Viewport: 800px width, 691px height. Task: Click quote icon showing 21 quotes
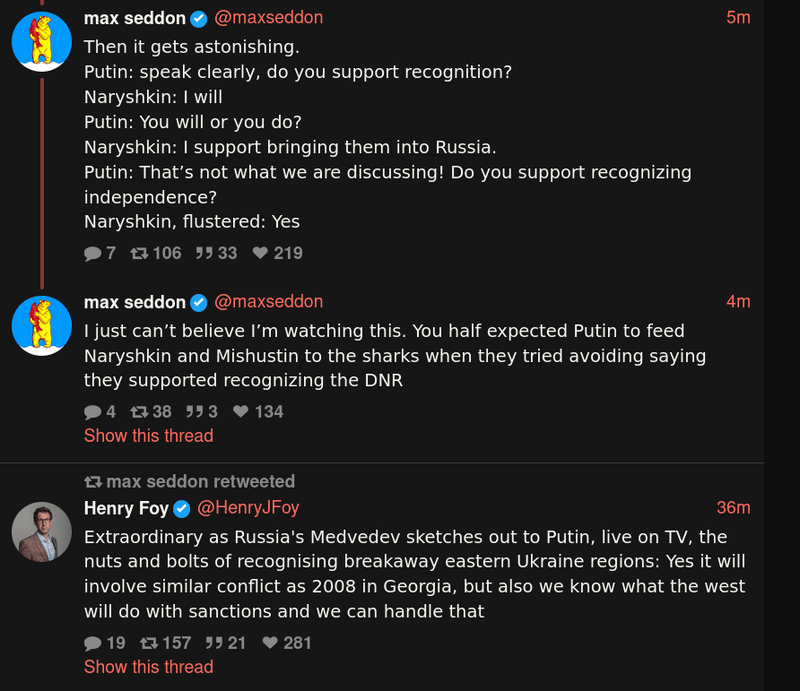pos(212,644)
